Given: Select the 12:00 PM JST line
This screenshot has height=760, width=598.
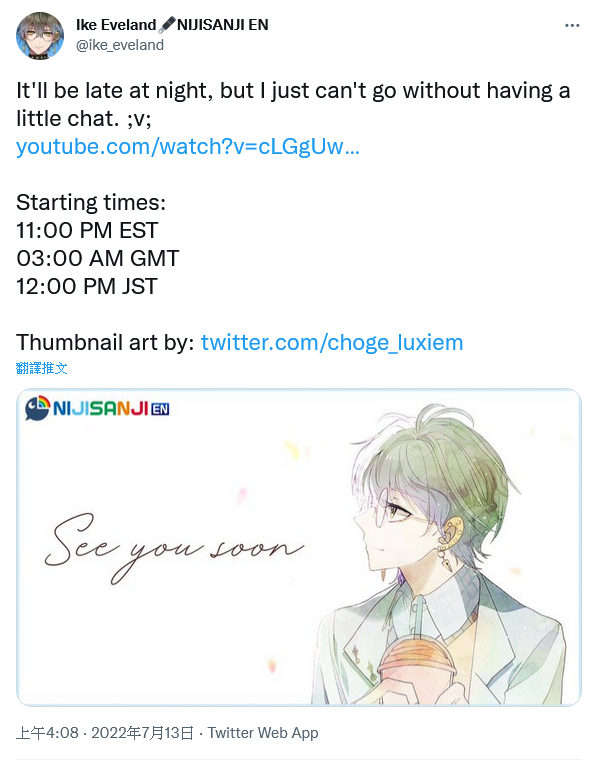Looking at the screenshot, I should 87,286.
